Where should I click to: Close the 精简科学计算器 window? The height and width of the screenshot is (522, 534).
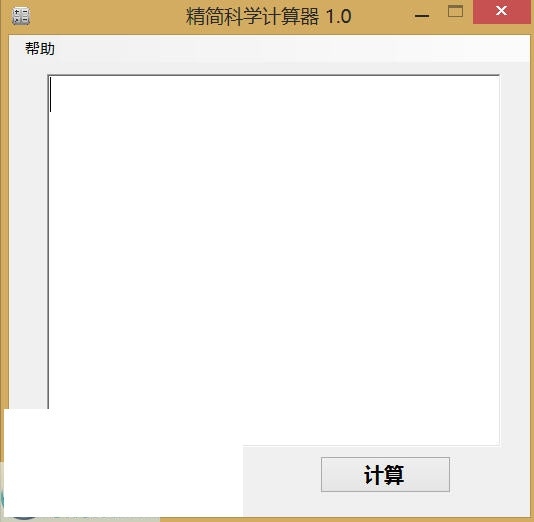point(501,12)
